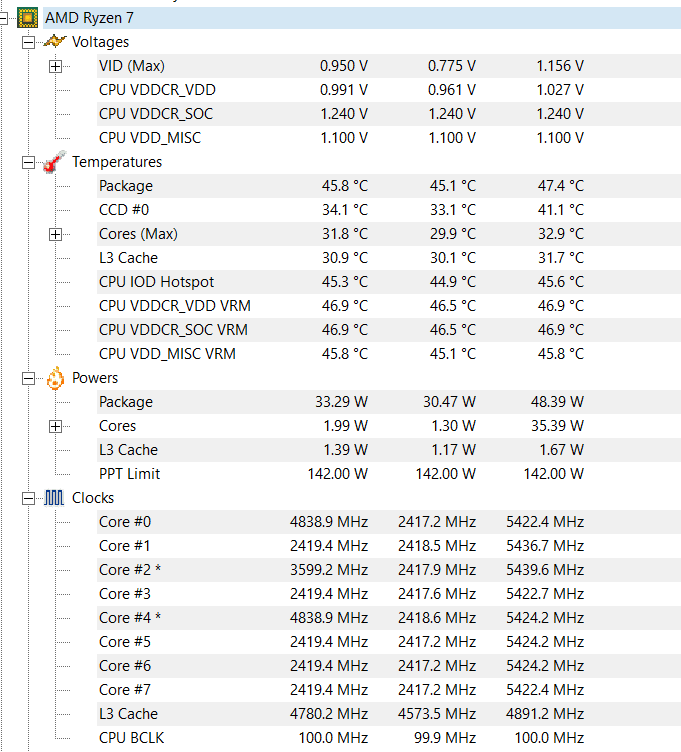This screenshot has height=752, width=681.
Task: Select the CPU VDDCR_VDD voltage row
Action: pyautogui.click(x=389, y=90)
